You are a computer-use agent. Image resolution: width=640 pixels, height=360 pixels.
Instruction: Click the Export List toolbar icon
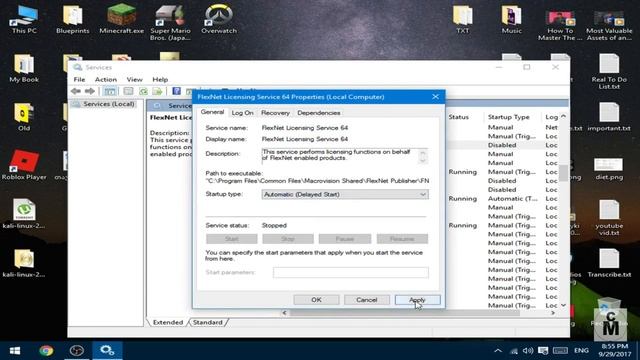pos(158,91)
